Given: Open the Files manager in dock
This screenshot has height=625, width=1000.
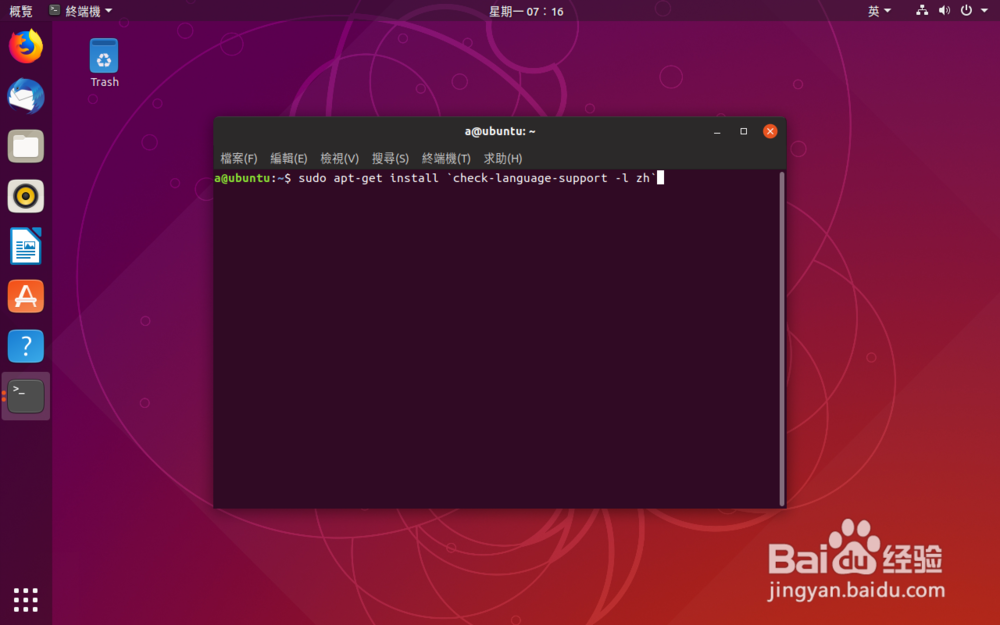Looking at the screenshot, I should pyautogui.click(x=26, y=146).
